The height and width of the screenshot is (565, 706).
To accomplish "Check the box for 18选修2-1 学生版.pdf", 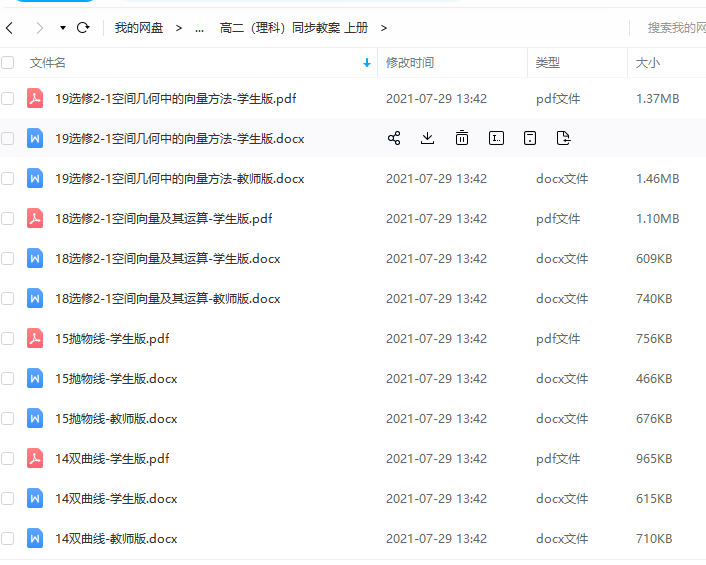I will [8, 218].
